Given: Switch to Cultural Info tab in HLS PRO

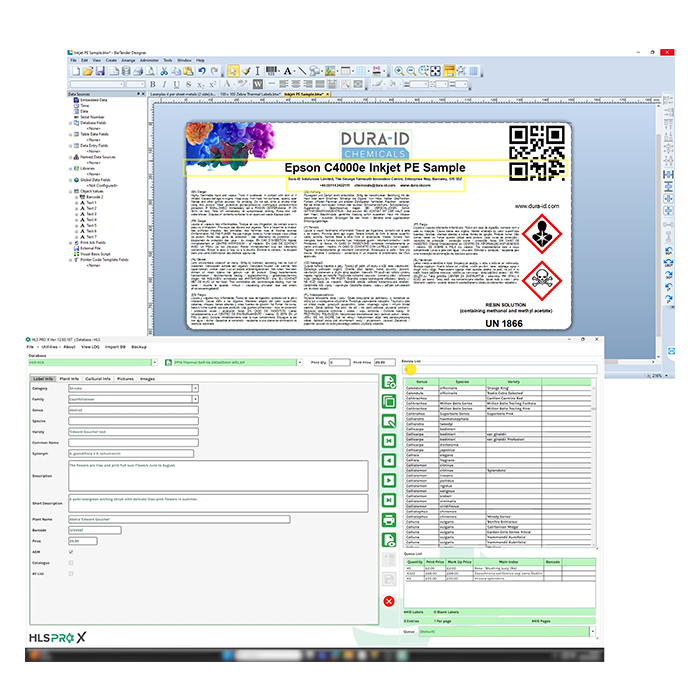Looking at the screenshot, I should [x=98, y=379].
